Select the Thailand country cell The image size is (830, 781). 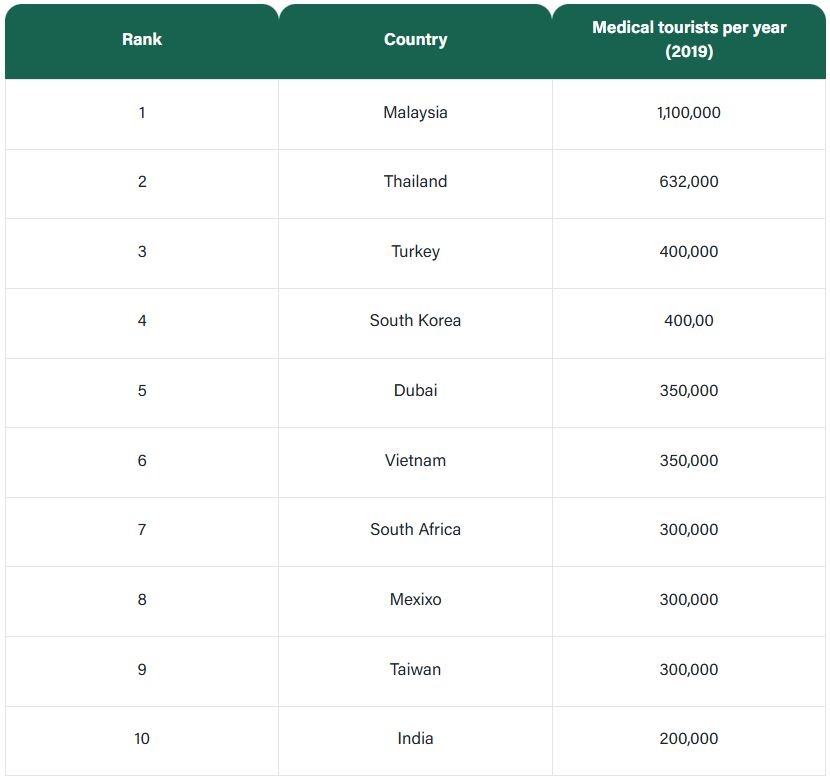point(415,182)
